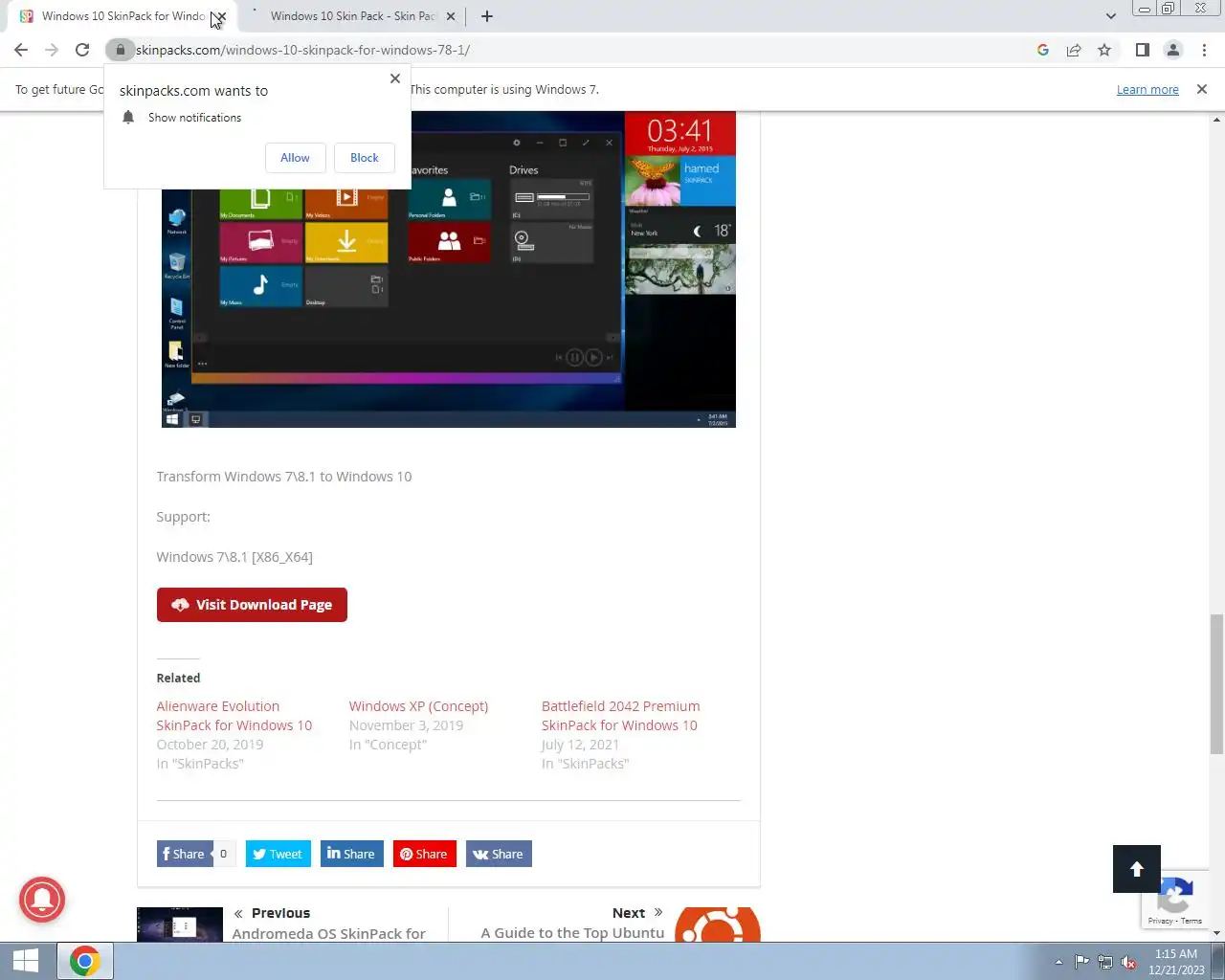Image resolution: width=1225 pixels, height=980 pixels.
Task: Allow skinpacks.com notifications
Action: (x=295, y=158)
